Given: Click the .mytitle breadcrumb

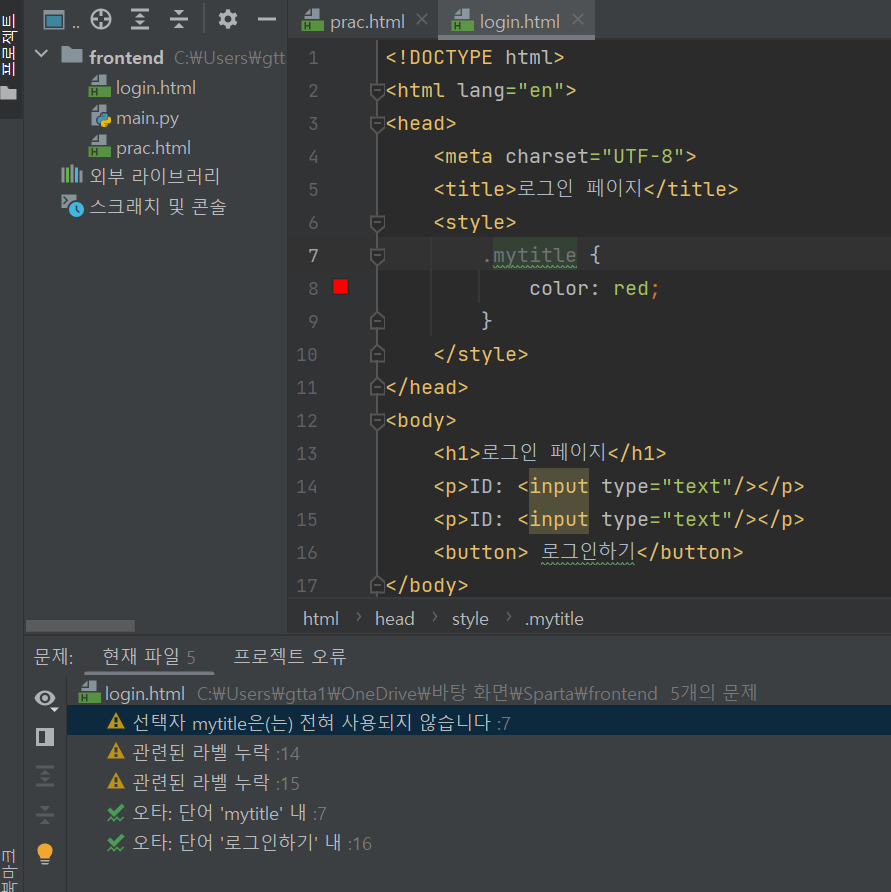Looking at the screenshot, I should [x=554, y=619].
